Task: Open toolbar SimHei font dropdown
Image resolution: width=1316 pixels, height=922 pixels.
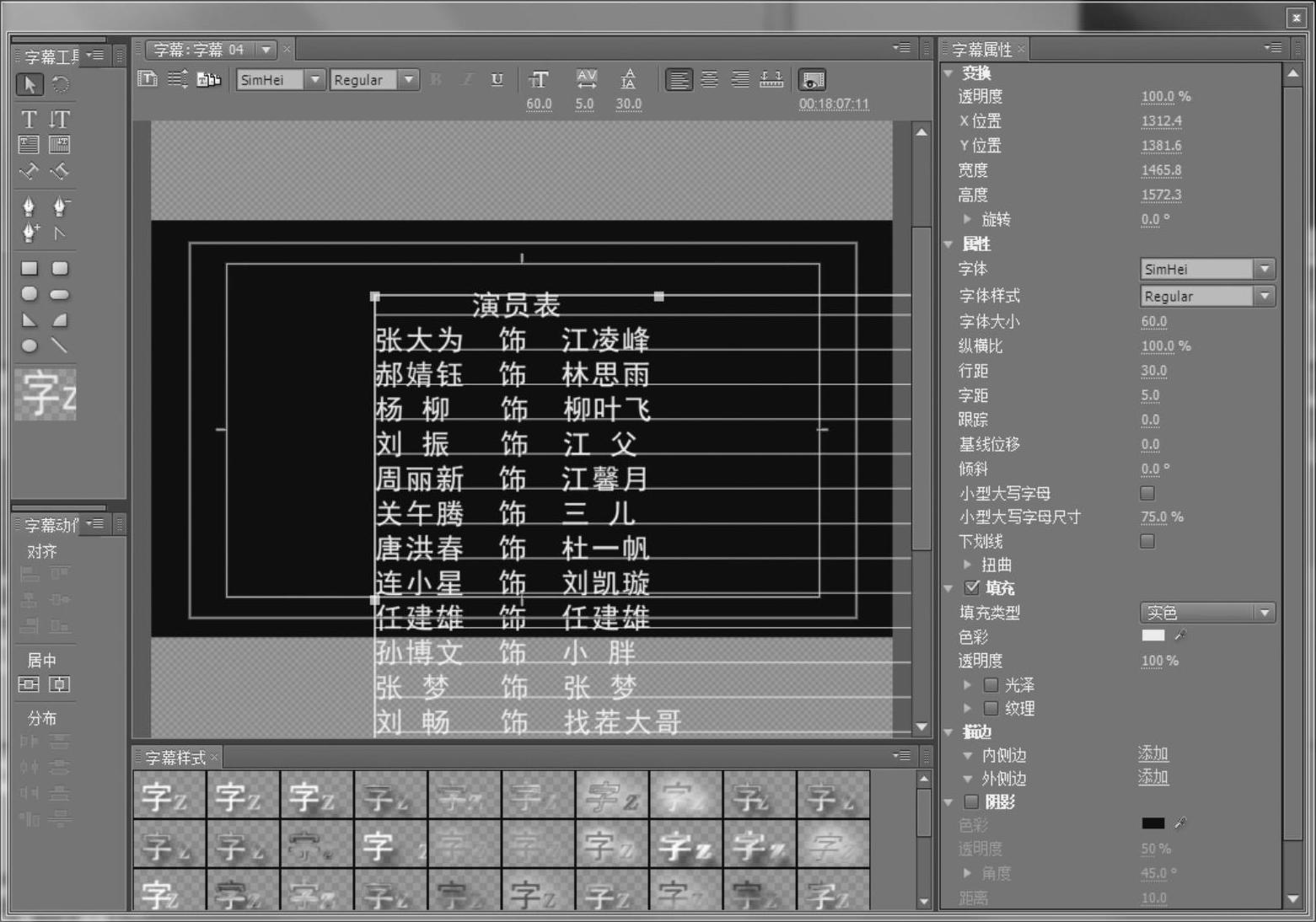Action: point(314,80)
